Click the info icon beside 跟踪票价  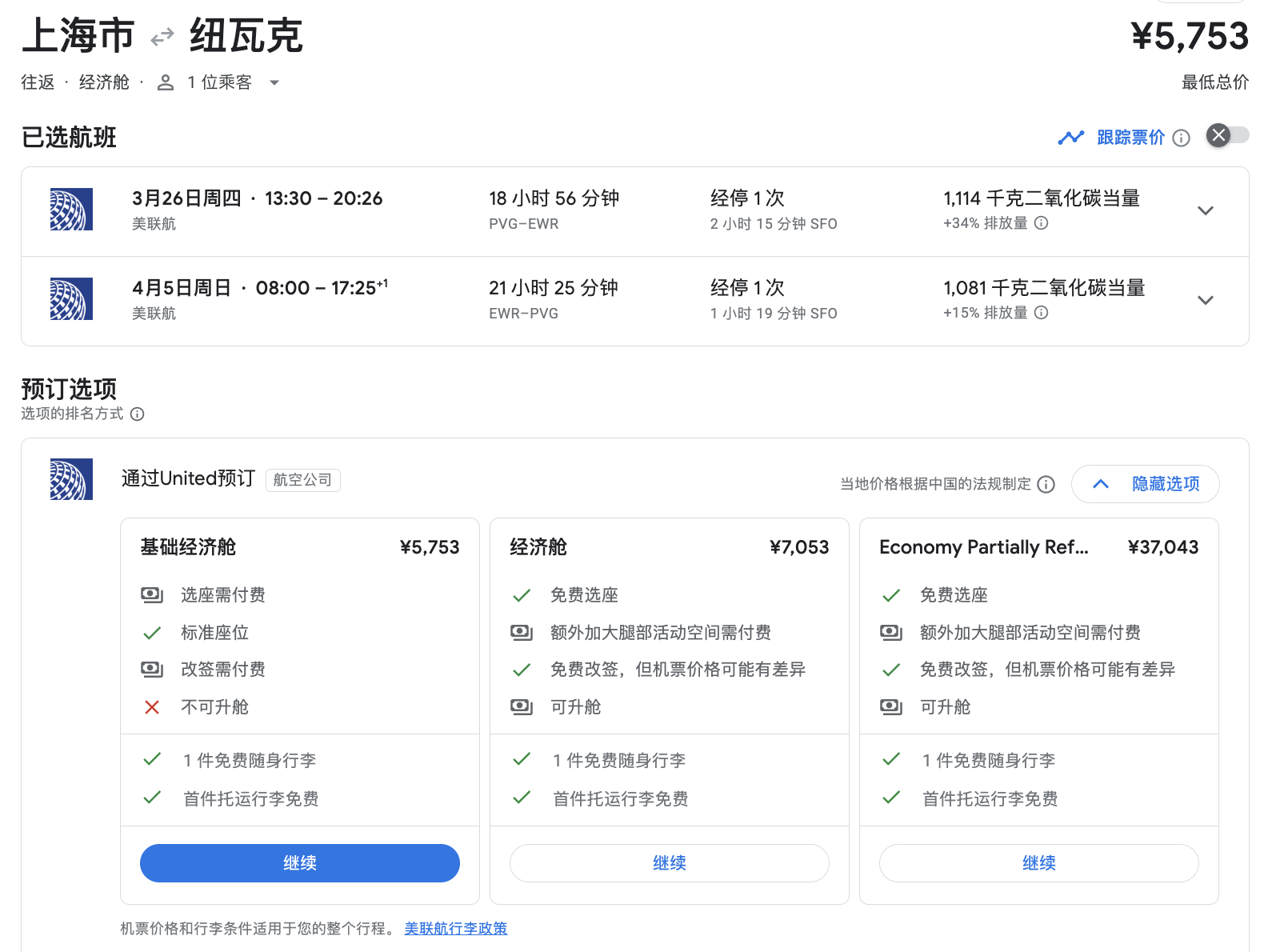pos(1181,138)
